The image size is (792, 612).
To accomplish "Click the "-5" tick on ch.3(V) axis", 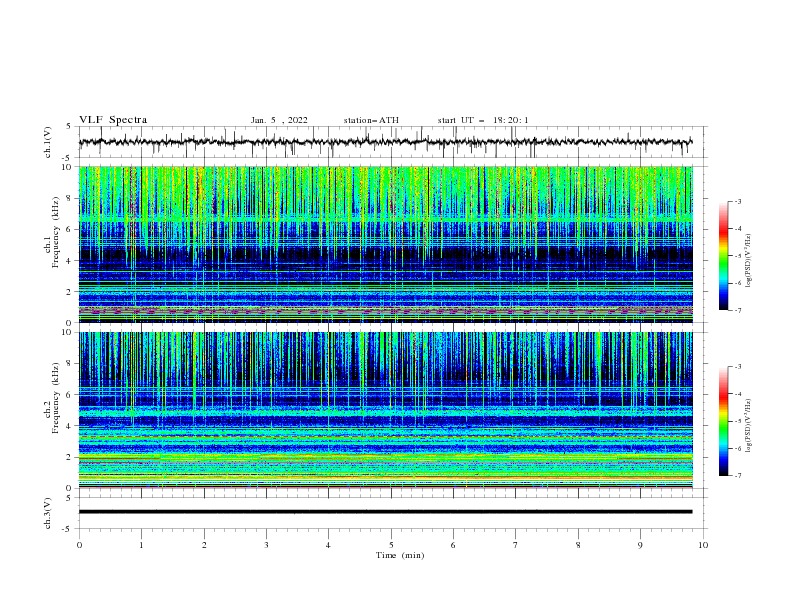I will [68, 529].
